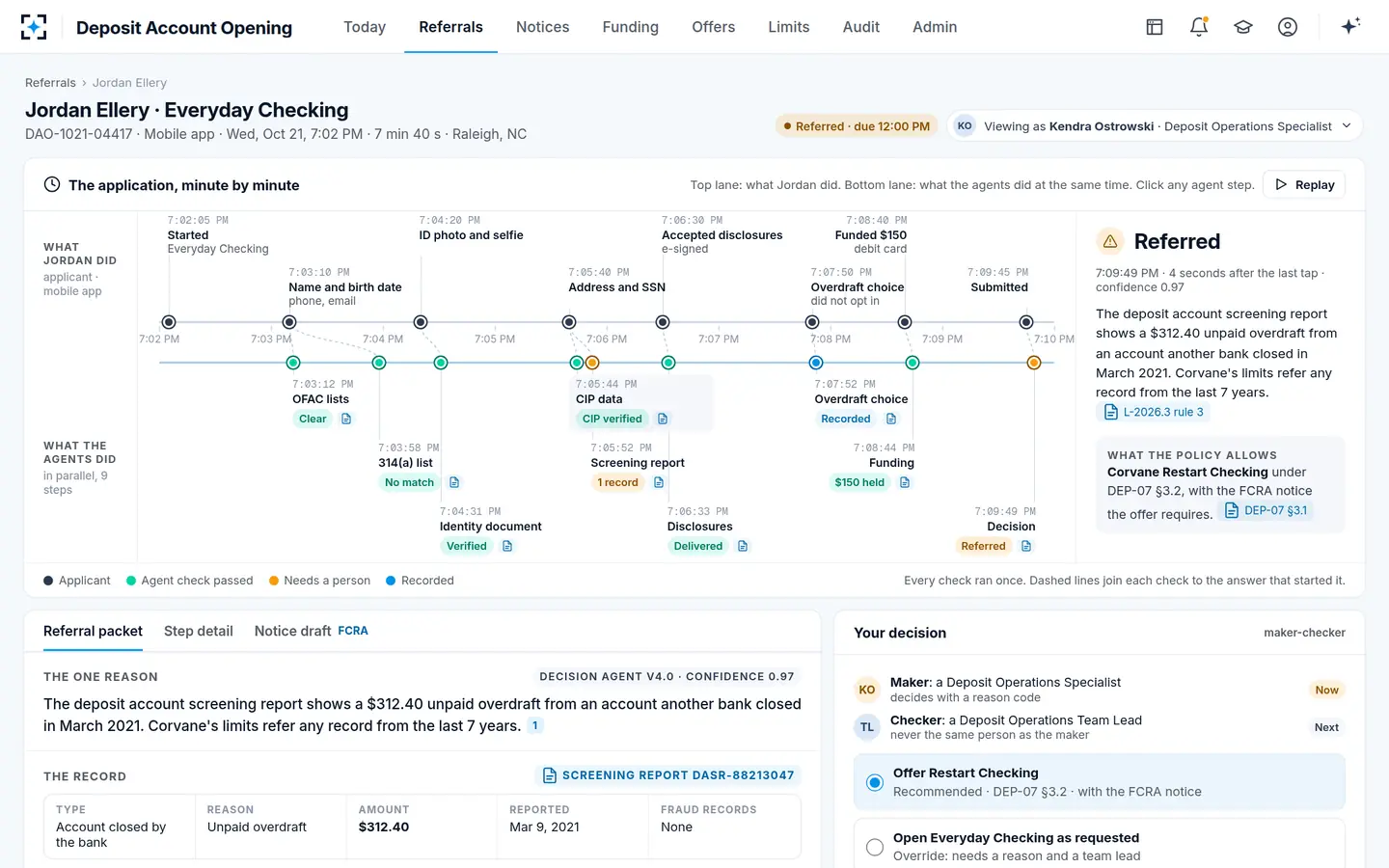Go to the Funding tab
1389x868 pixels.
(630, 27)
